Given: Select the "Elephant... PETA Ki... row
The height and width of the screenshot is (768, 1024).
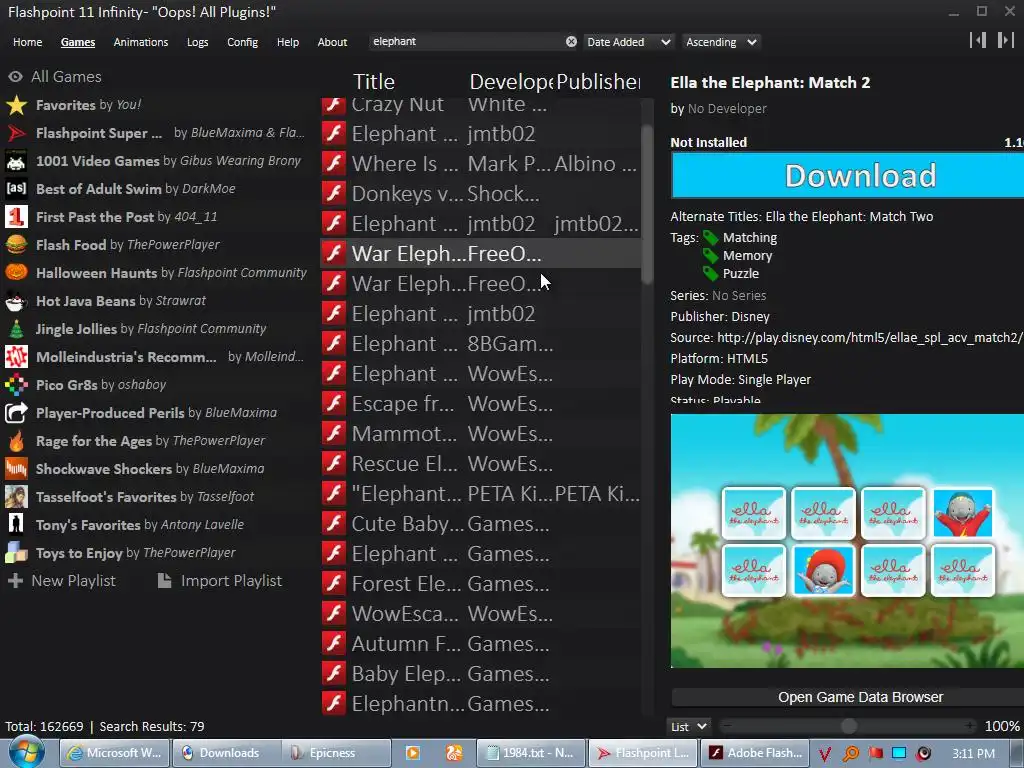Looking at the screenshot, I should tap(480, 494).
